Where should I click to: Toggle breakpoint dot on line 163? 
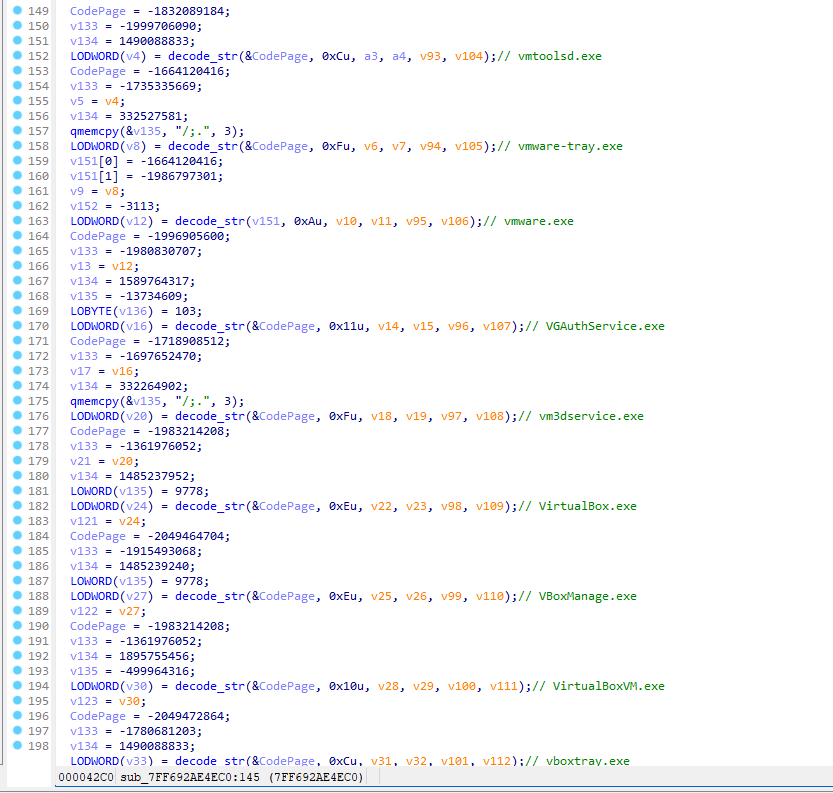(18, 220)
